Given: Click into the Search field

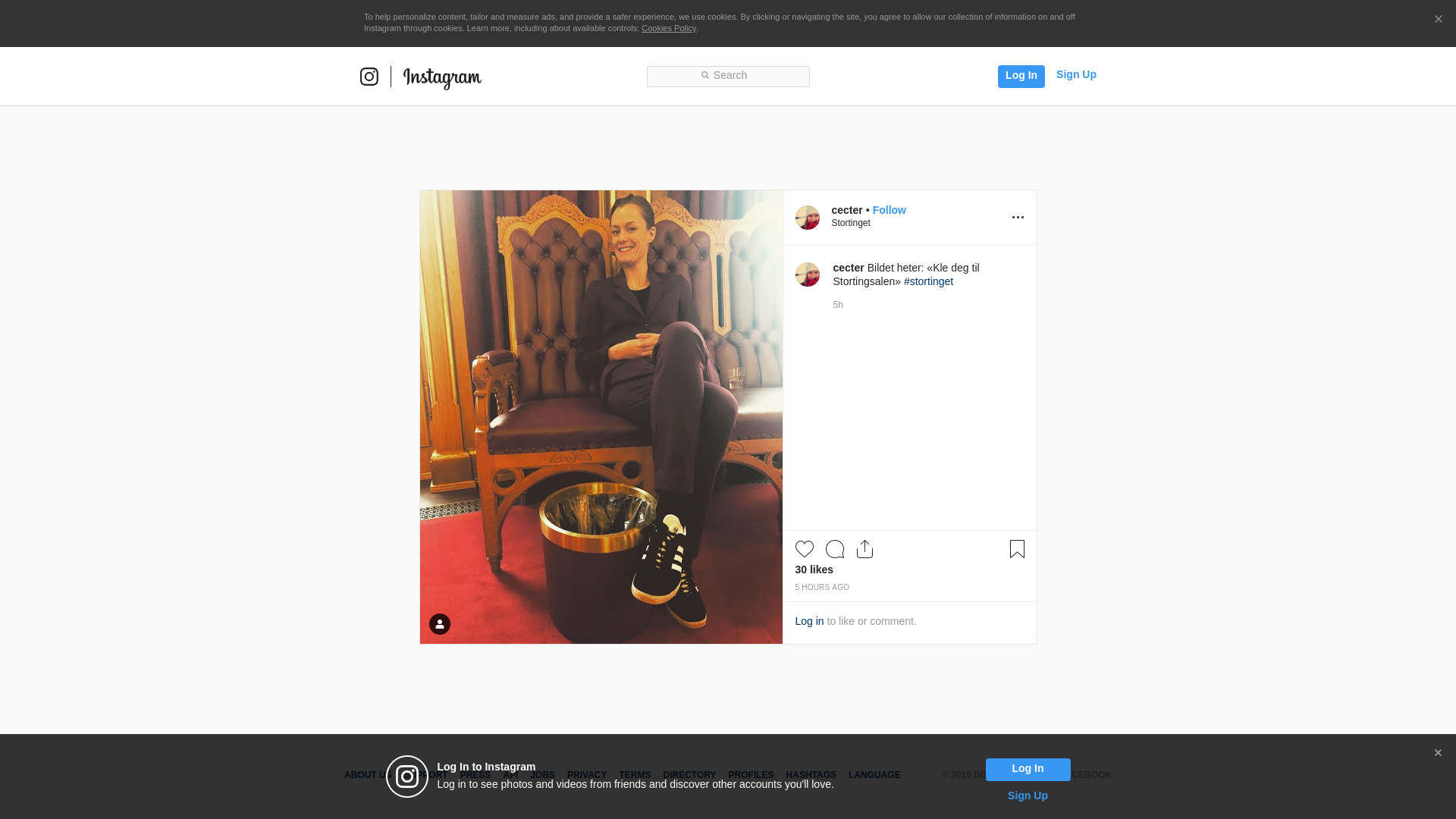Looking at the screenshot, I should (728, 76).
